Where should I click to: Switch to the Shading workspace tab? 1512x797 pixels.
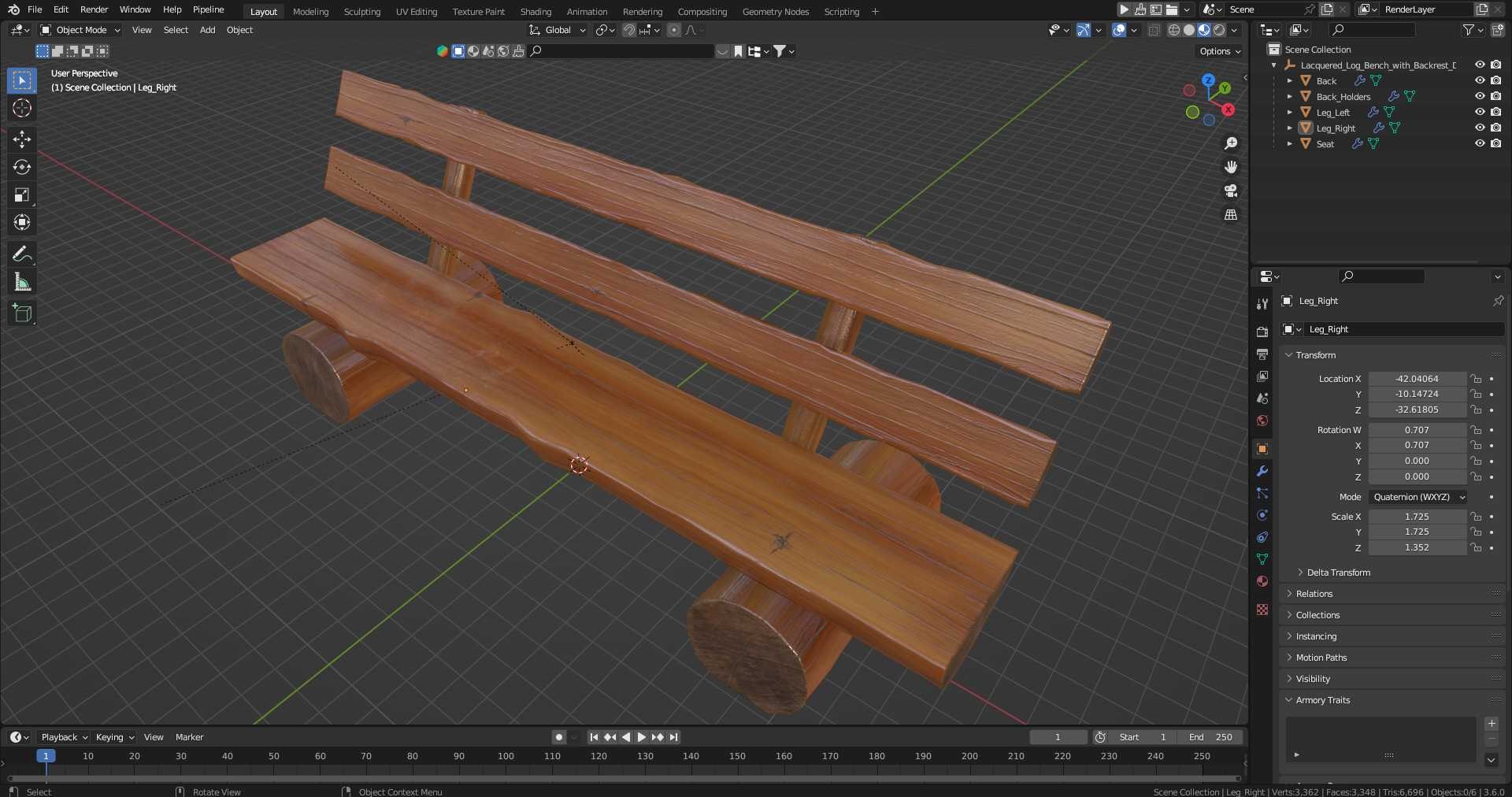coord(535,12)
